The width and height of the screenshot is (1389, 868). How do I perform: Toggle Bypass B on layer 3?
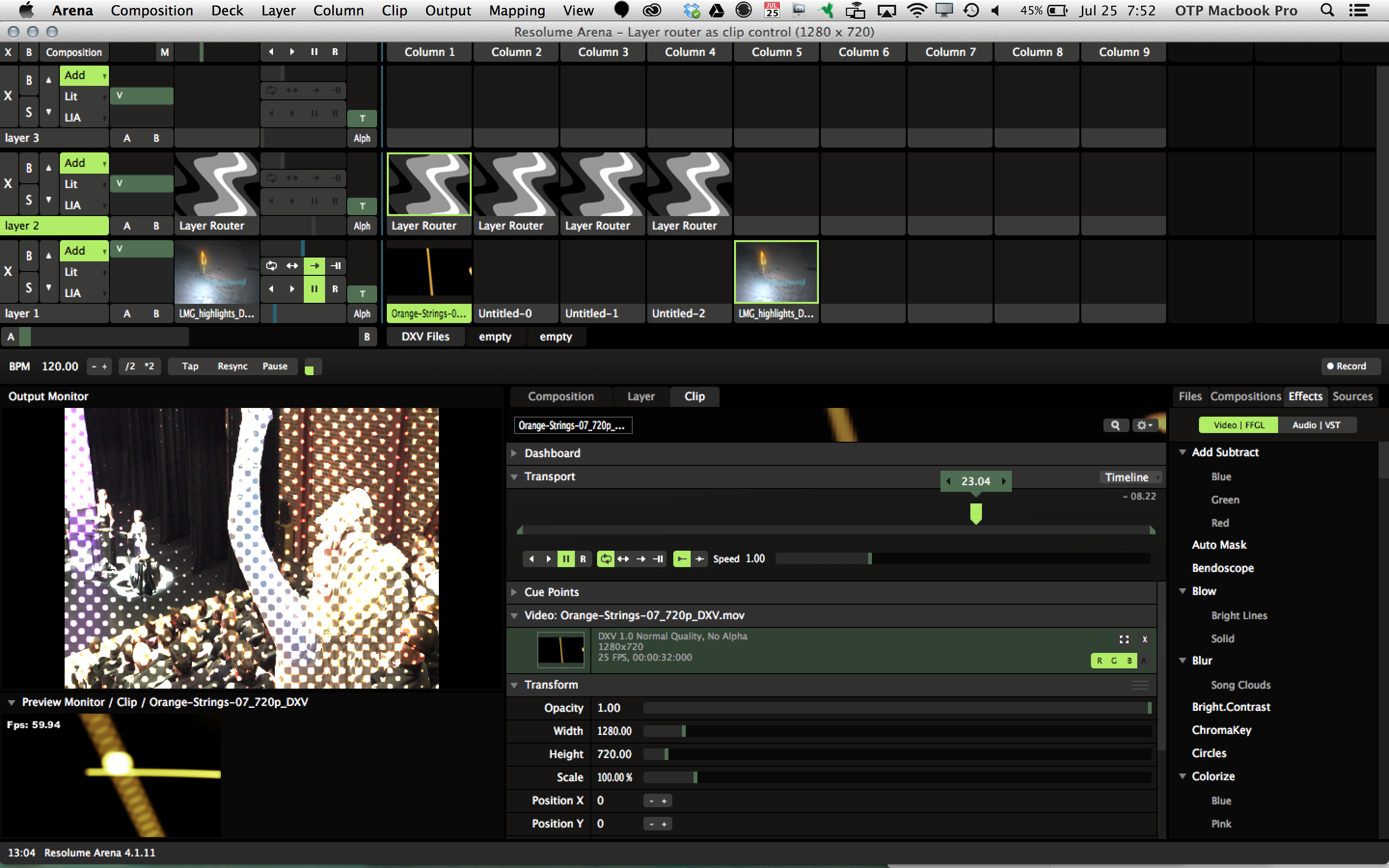(x=29, y=81)
